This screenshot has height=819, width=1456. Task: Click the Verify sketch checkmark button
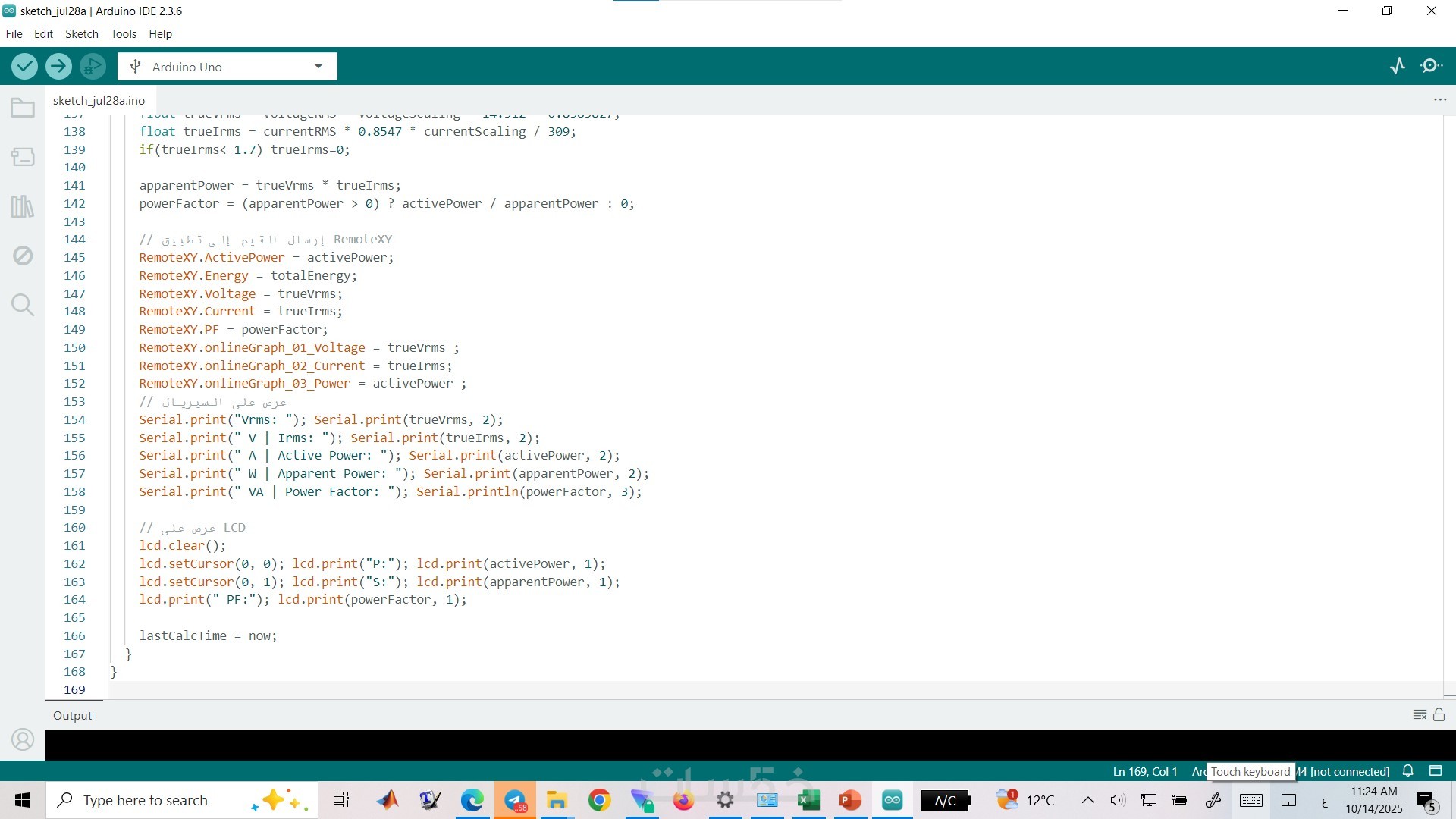pyautogui.click(x=25, y=67)
